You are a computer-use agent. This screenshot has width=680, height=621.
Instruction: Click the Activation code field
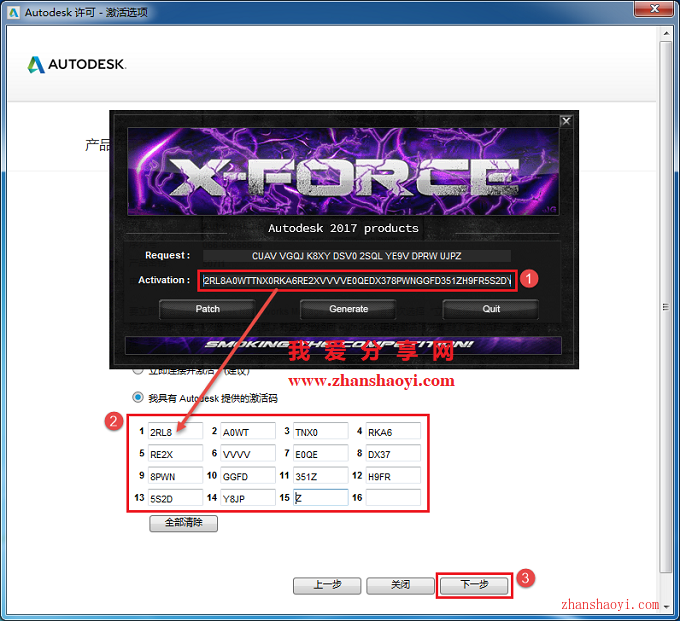pos(357,281)
